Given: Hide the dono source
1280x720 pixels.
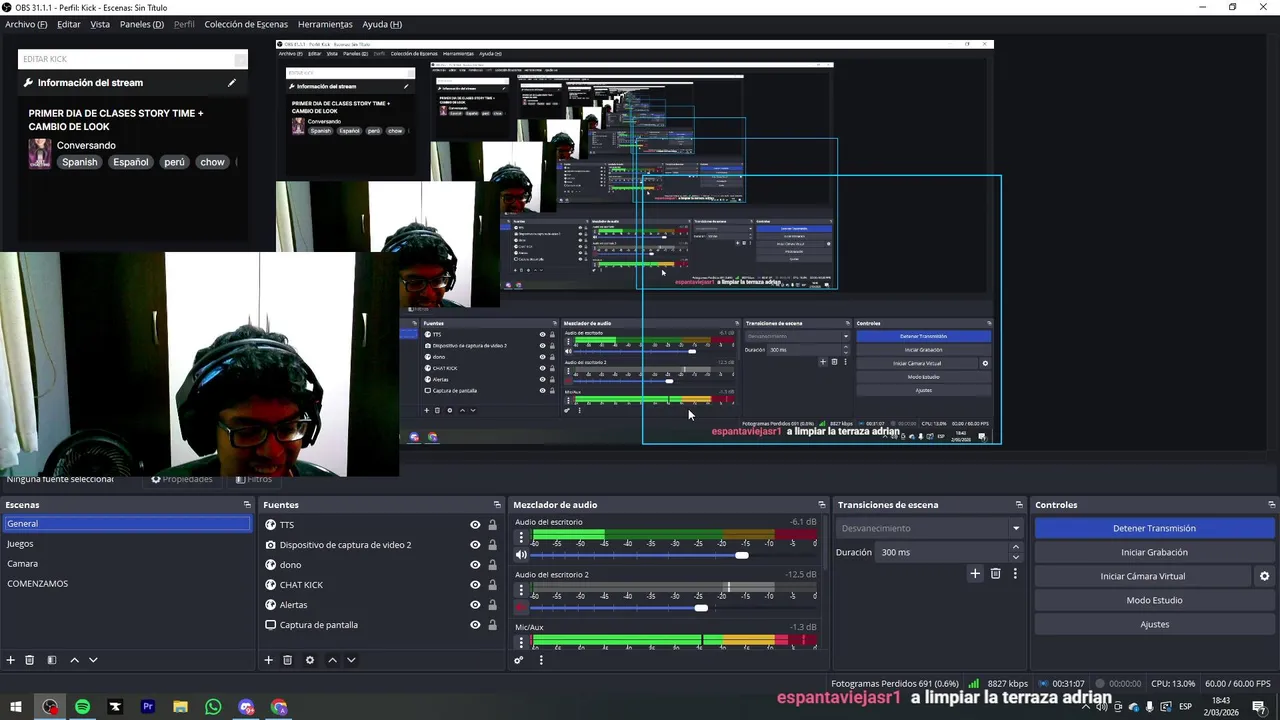Looking at the screenshot, I should 475,565.
